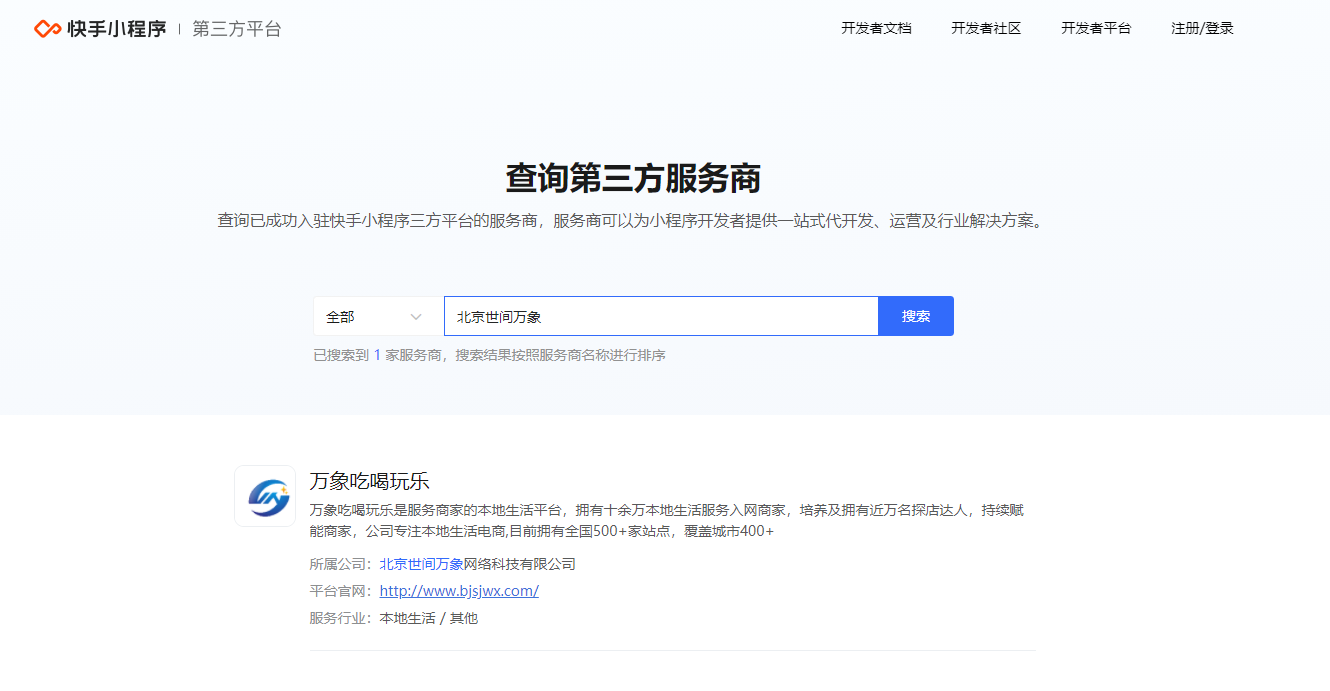The height and width of the screenshot is (691, 1330).
Task: Select 注册/登录 in the top navigation
Action: point(1202,28)
